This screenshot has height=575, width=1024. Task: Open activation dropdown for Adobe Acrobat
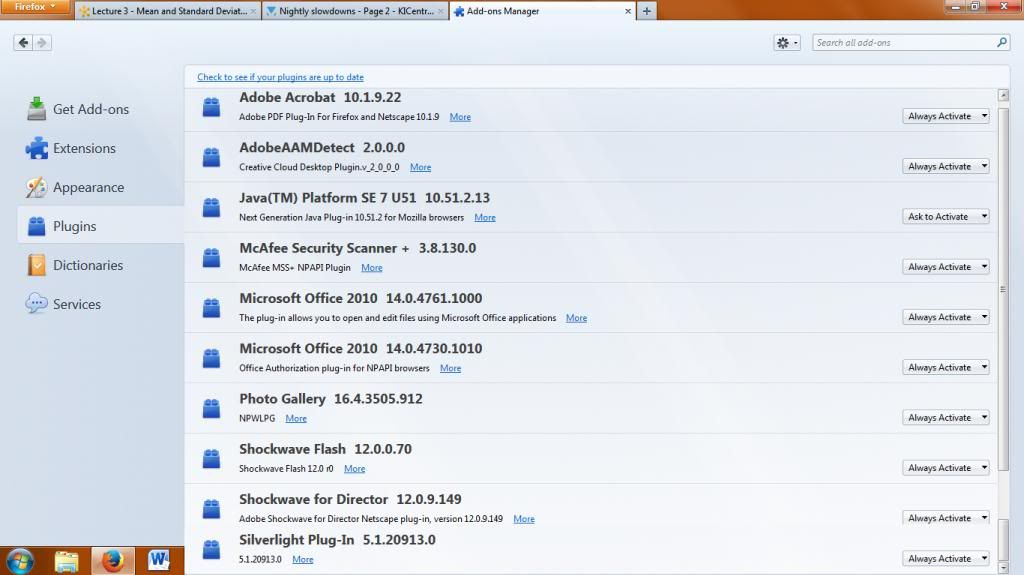point(946,116)
